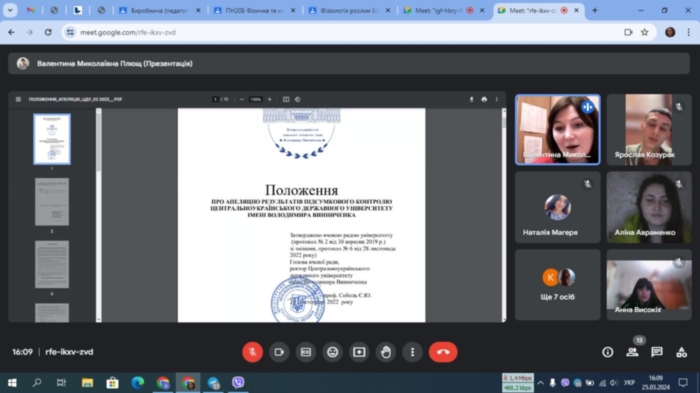Open Telegram from taskbar
This screenshot has height=393, width=700.
tap(213, 383)
